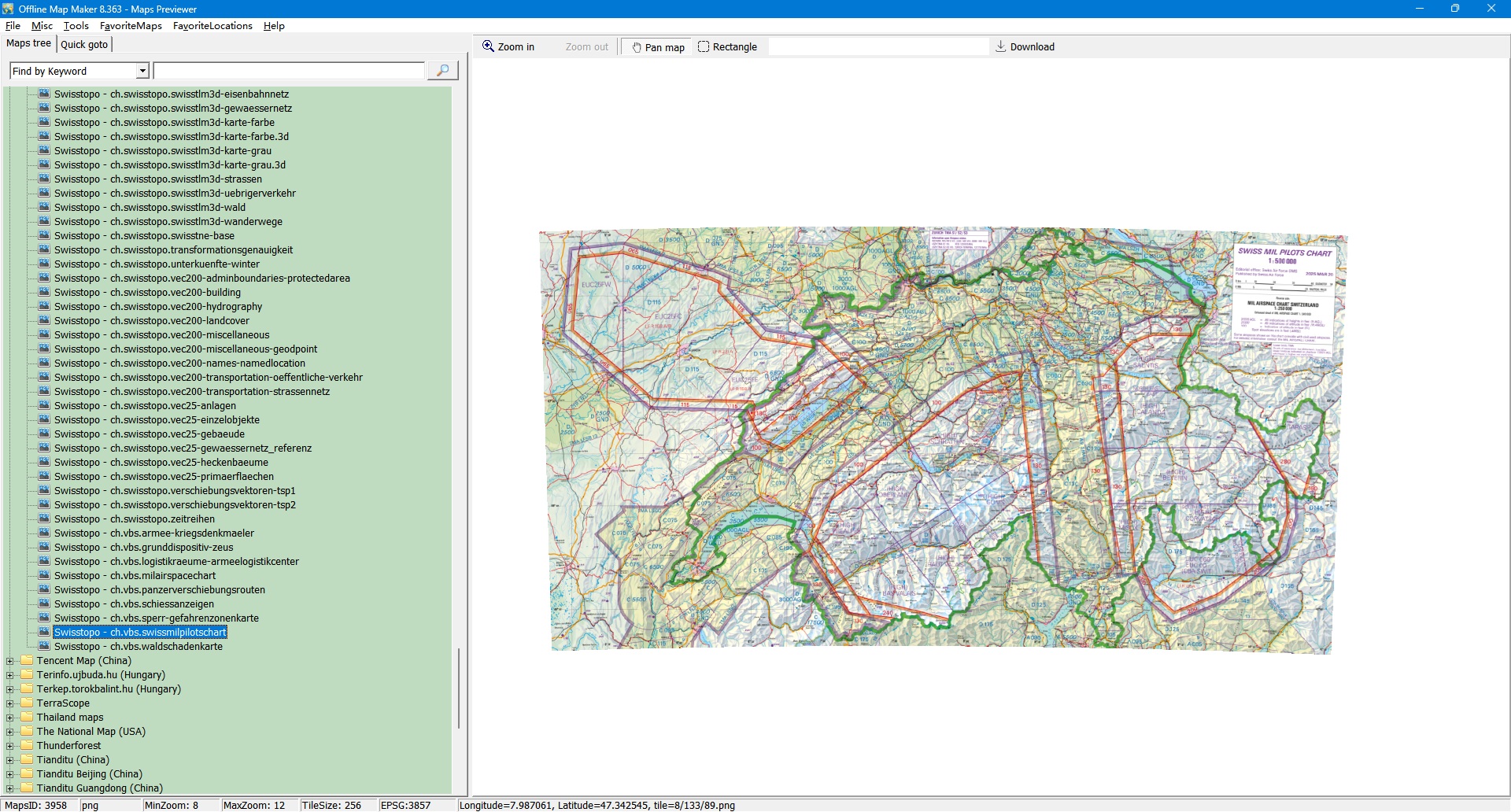Open the Find by Keyword dropdown
Screen dimensions: 1511x812
click(x=142, y=71)
